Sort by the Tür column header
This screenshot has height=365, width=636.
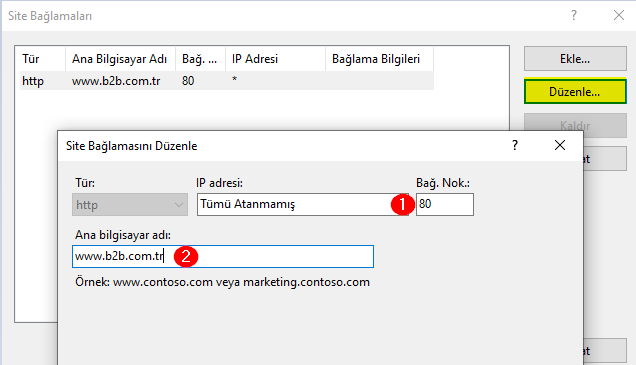pos(42,59)
